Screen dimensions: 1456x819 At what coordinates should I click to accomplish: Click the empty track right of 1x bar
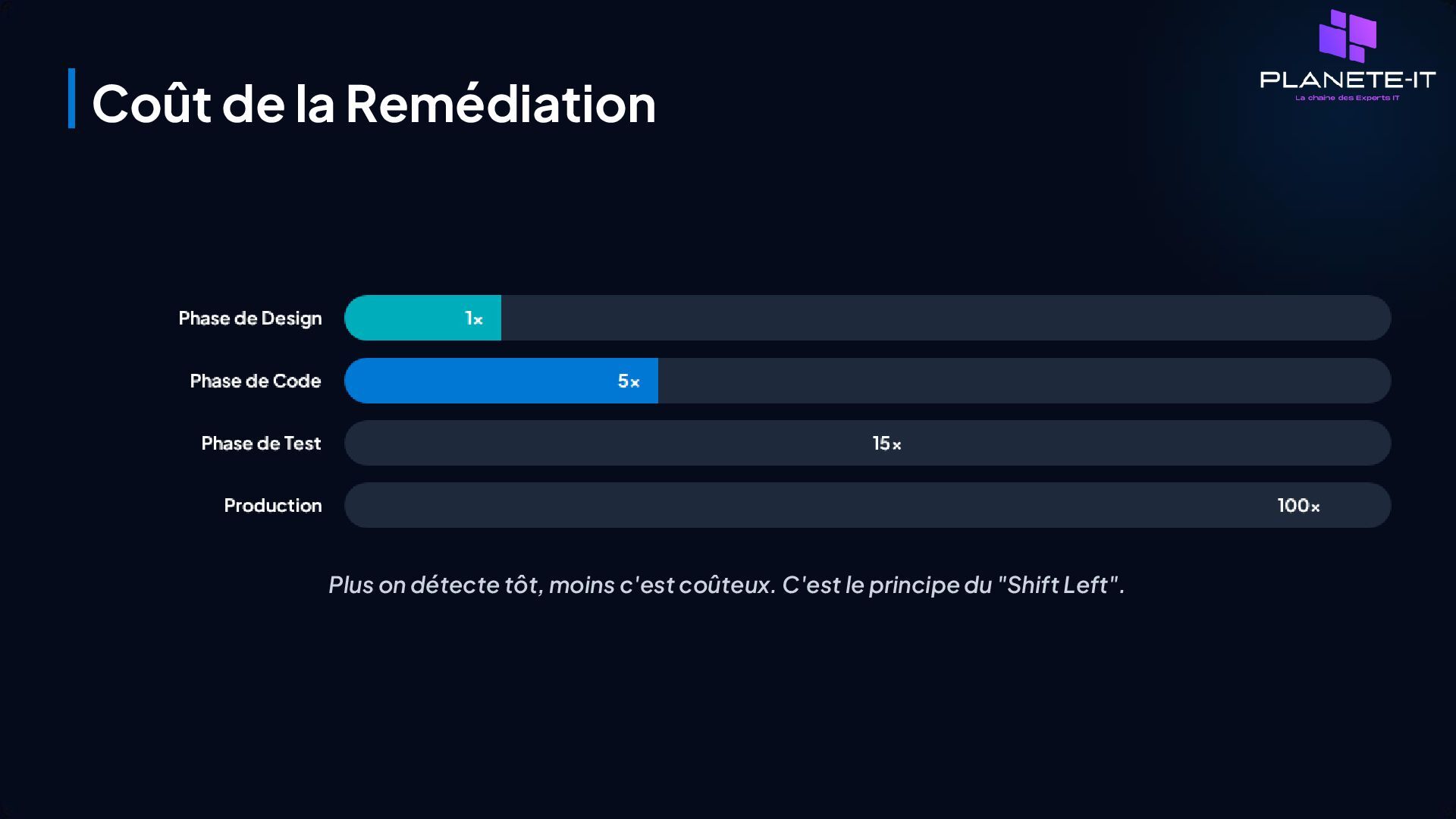pyautogui.click(x=946, y=318)
